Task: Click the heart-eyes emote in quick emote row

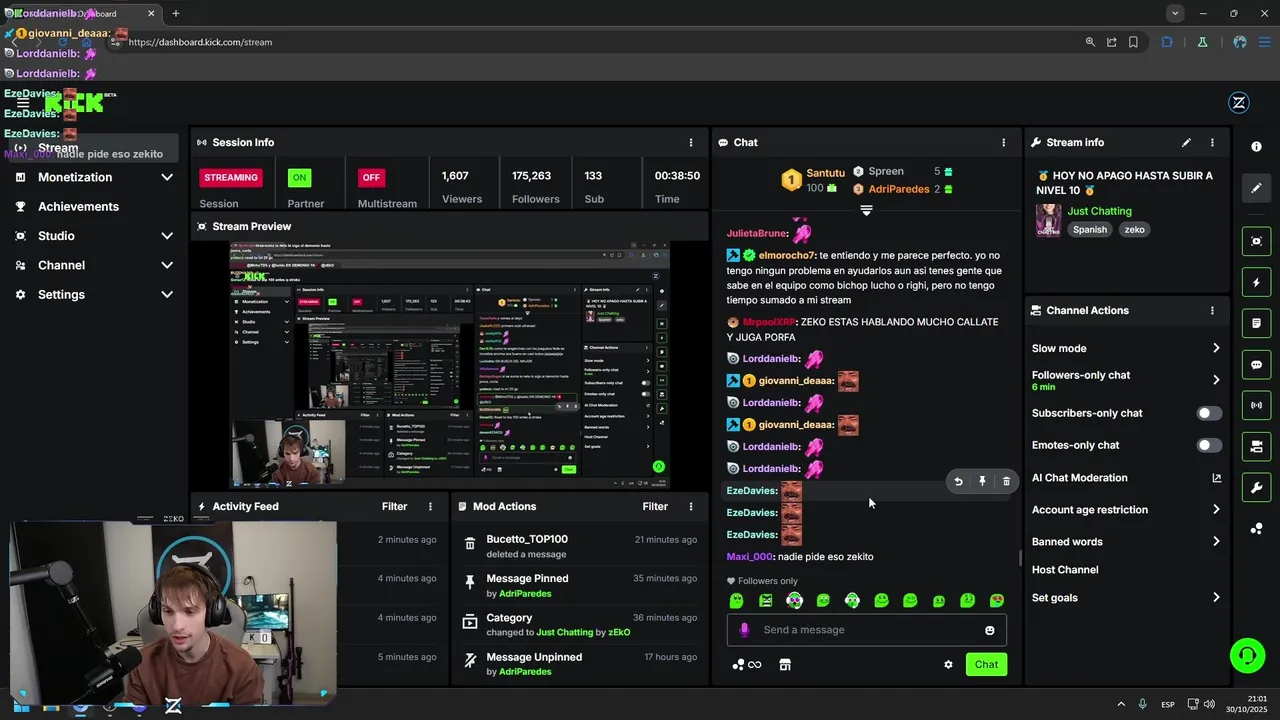Action: [x=997, y=601]
